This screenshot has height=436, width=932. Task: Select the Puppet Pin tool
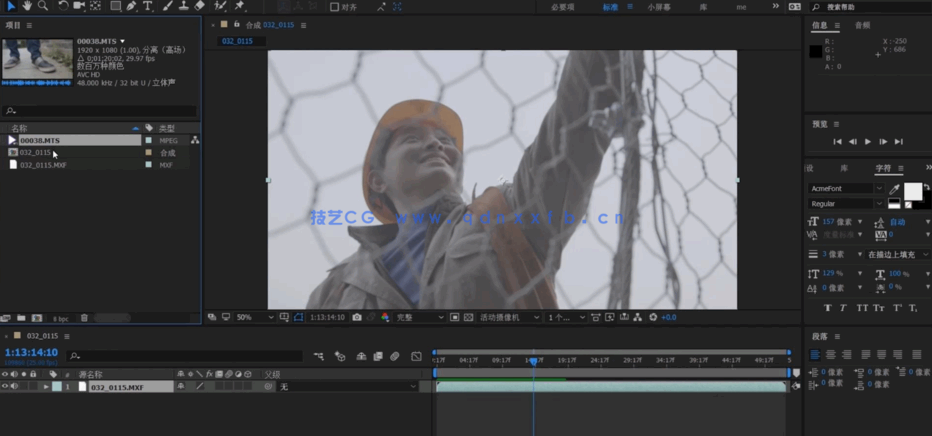240,6
